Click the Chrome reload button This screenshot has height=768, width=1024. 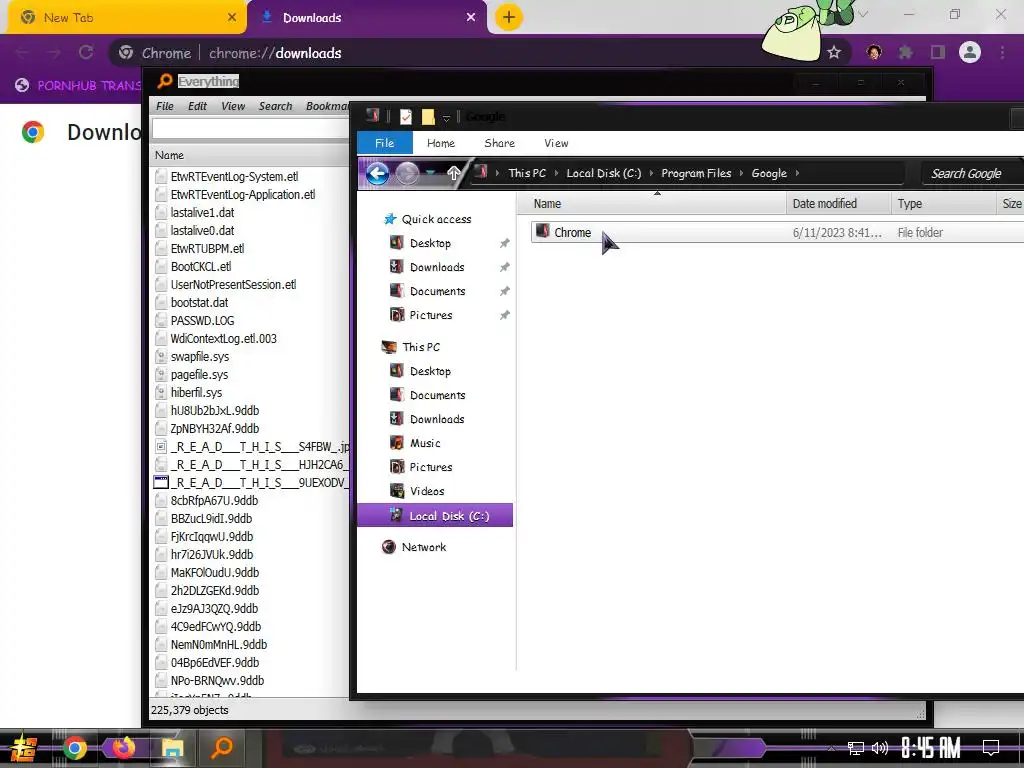point(86,52)
